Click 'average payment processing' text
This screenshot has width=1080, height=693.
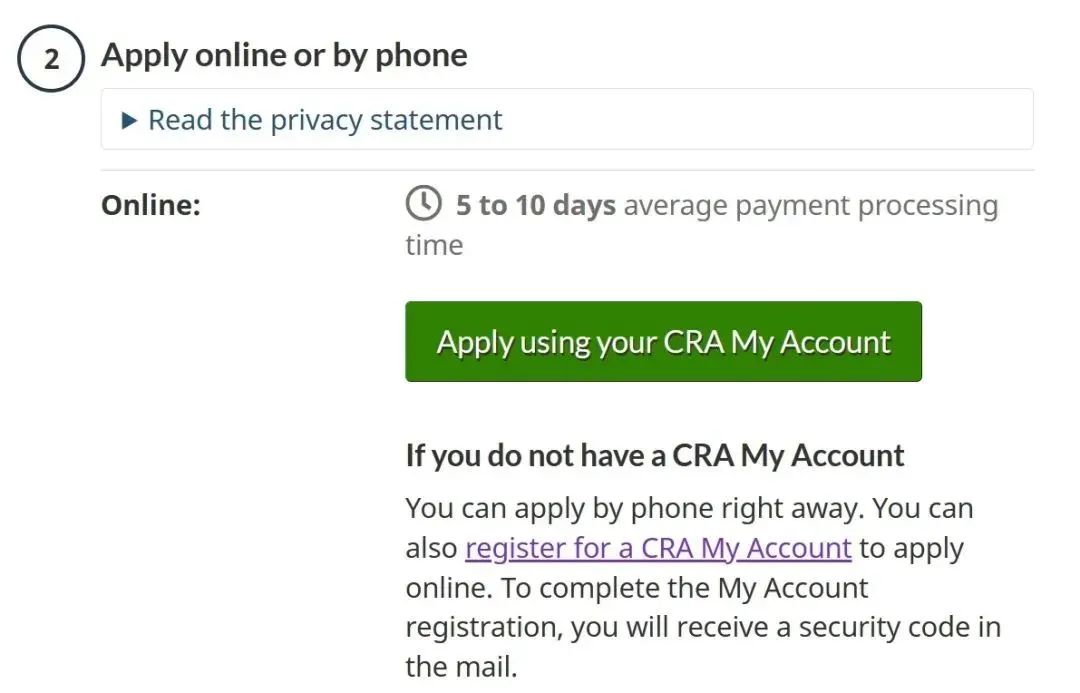(x=811, y=205)
